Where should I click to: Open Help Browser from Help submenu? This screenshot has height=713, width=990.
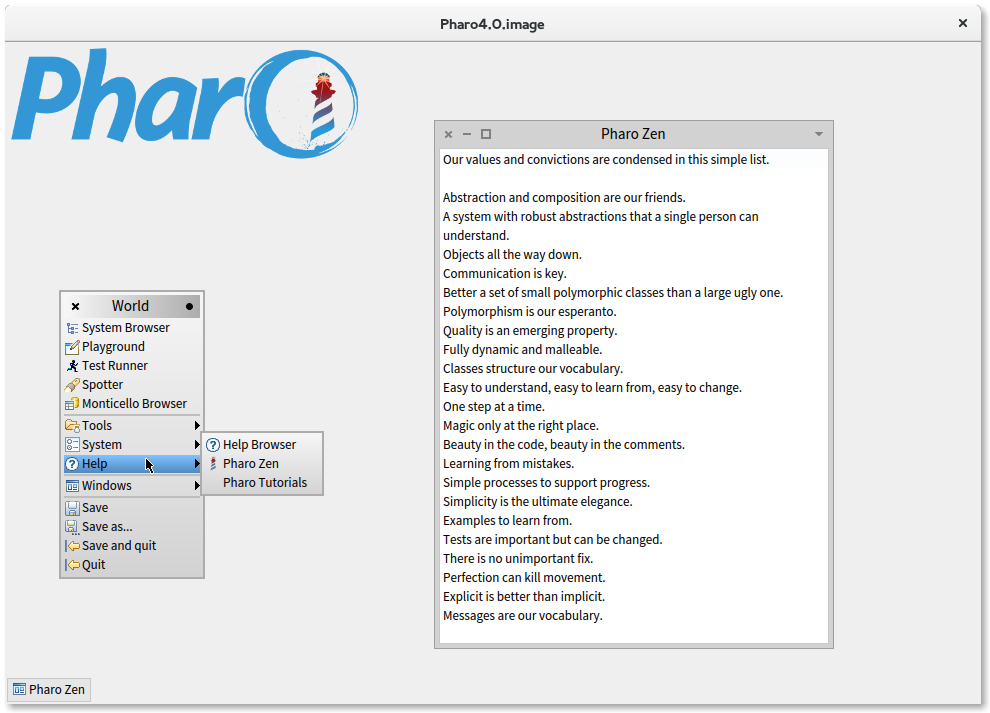coord(259,445)
